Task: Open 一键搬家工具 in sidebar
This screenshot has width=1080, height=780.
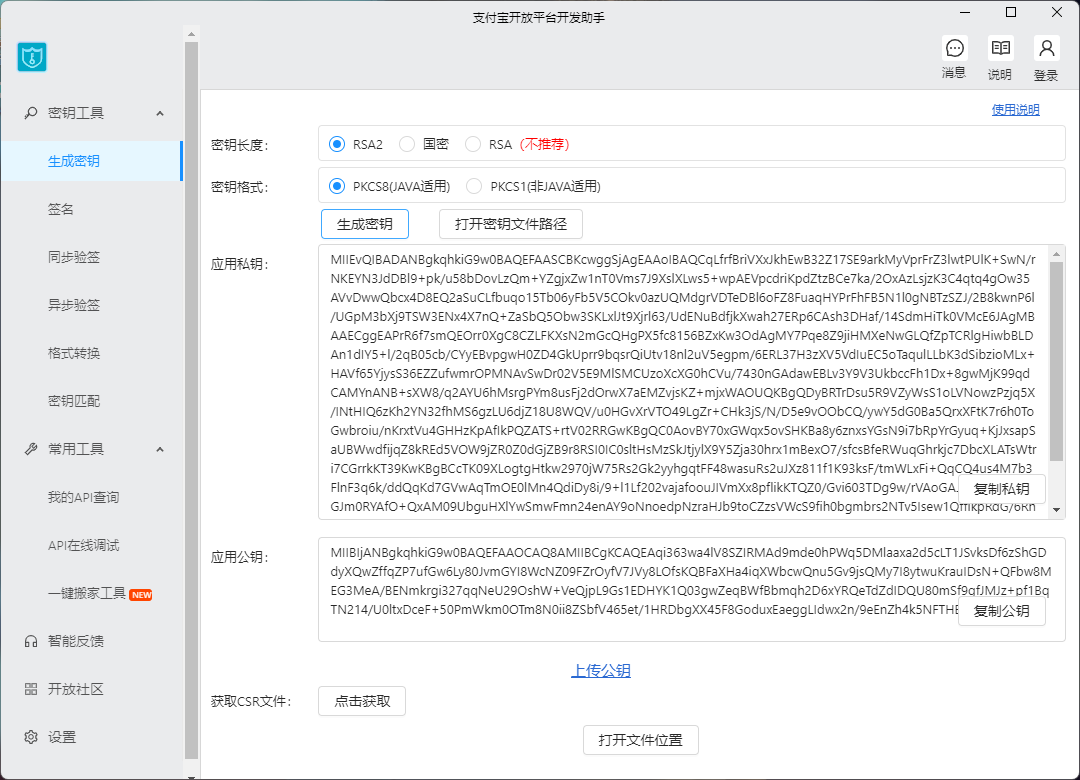Action: click(x=92, y=593)
